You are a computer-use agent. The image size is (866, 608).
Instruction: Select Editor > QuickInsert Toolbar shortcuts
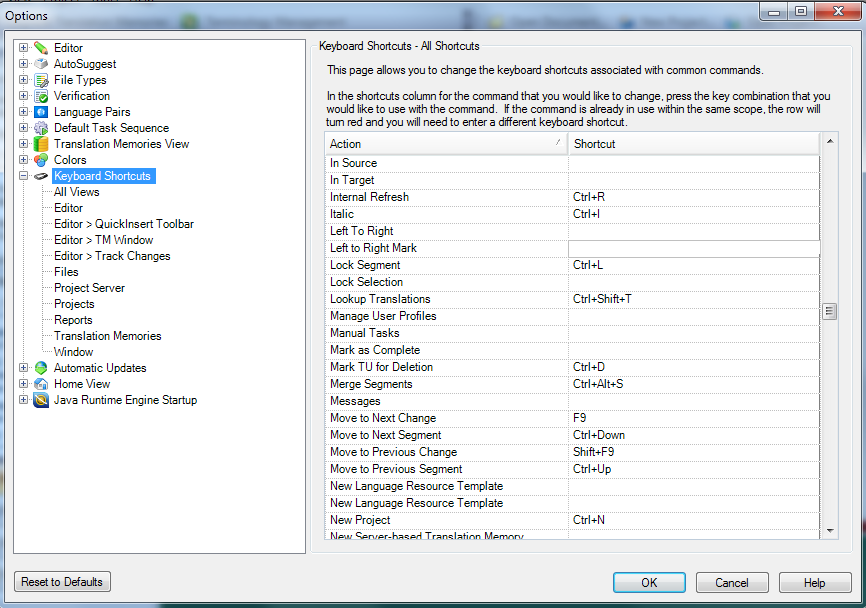124,224
